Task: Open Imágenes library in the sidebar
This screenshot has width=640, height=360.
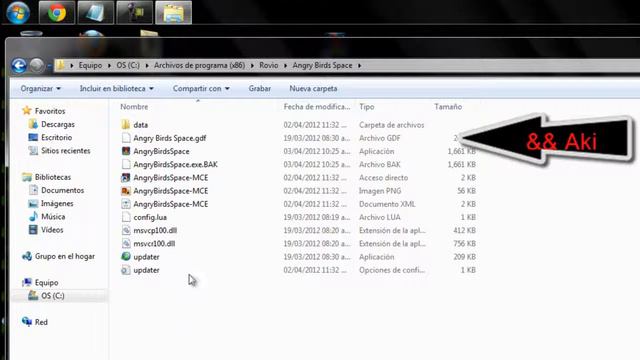Action: [57, 203]
